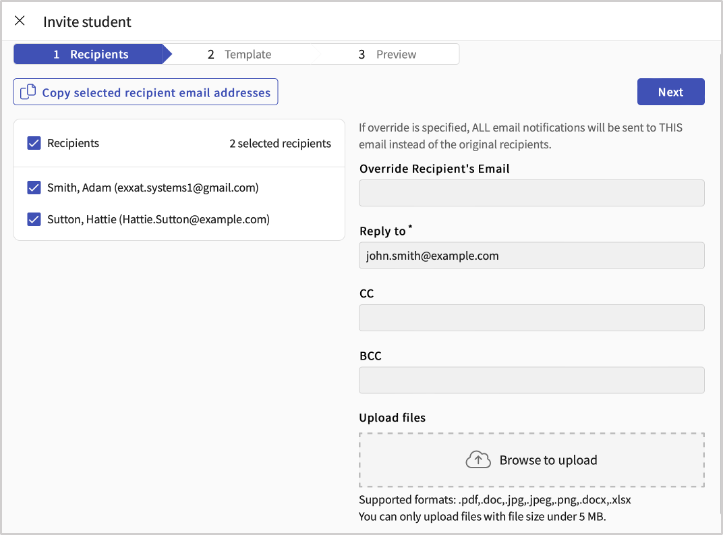Focus the Override Recipient's Email field
The width and height of the screenshot is (724, 536).
pos(531,193)
